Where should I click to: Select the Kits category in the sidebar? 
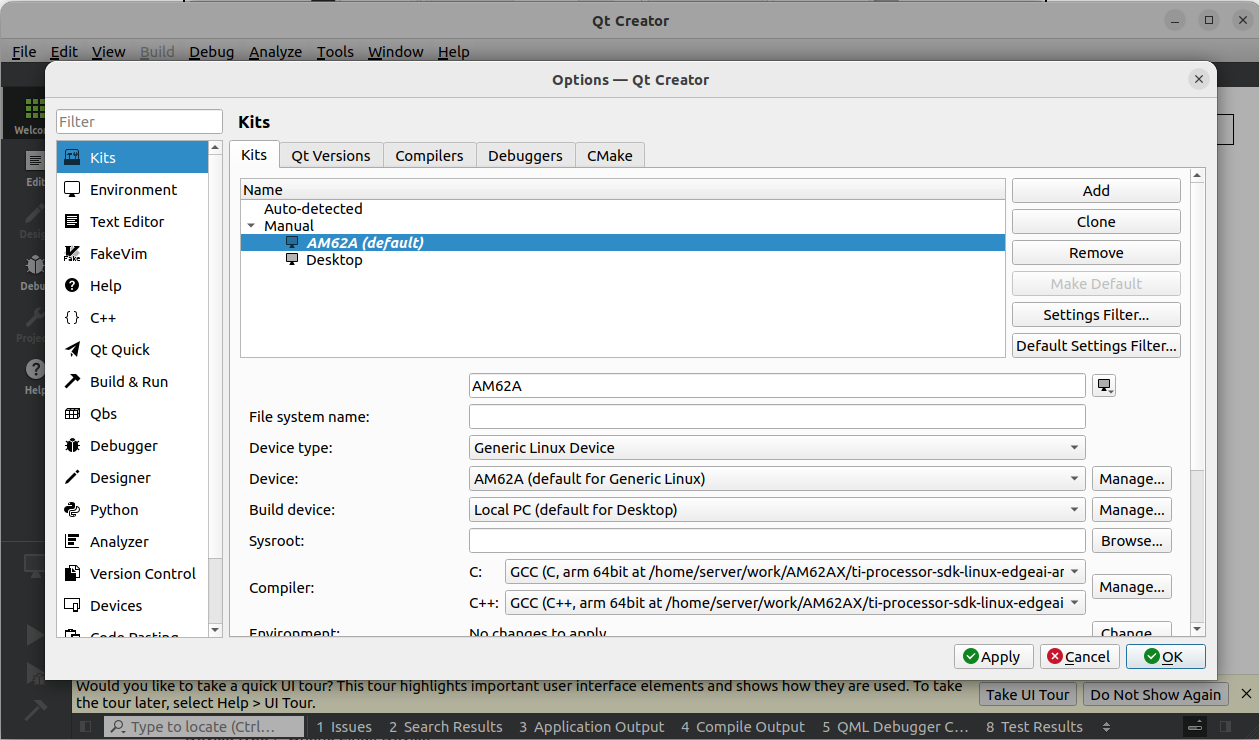[132, 158]
